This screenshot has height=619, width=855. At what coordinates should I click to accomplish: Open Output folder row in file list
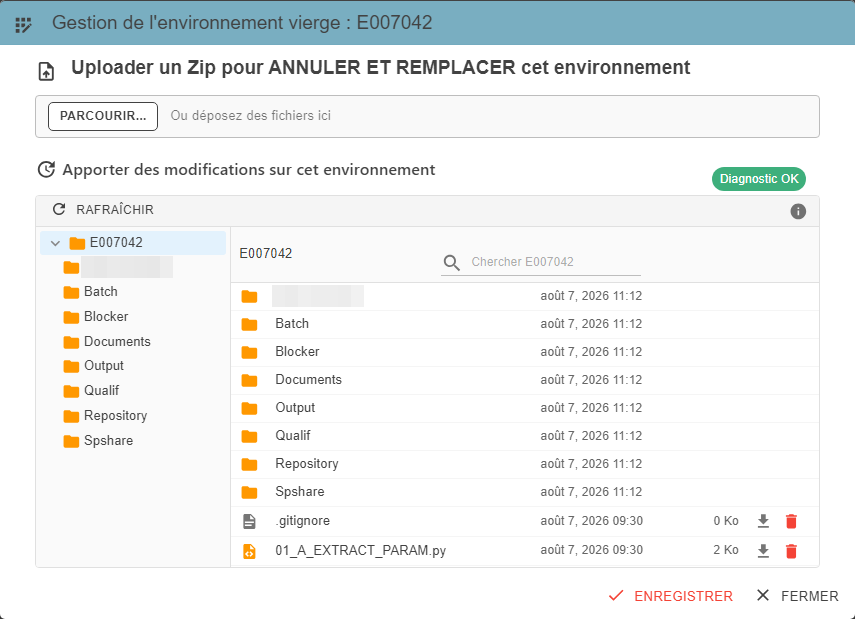pyautogui.click(x=525, y=408)
